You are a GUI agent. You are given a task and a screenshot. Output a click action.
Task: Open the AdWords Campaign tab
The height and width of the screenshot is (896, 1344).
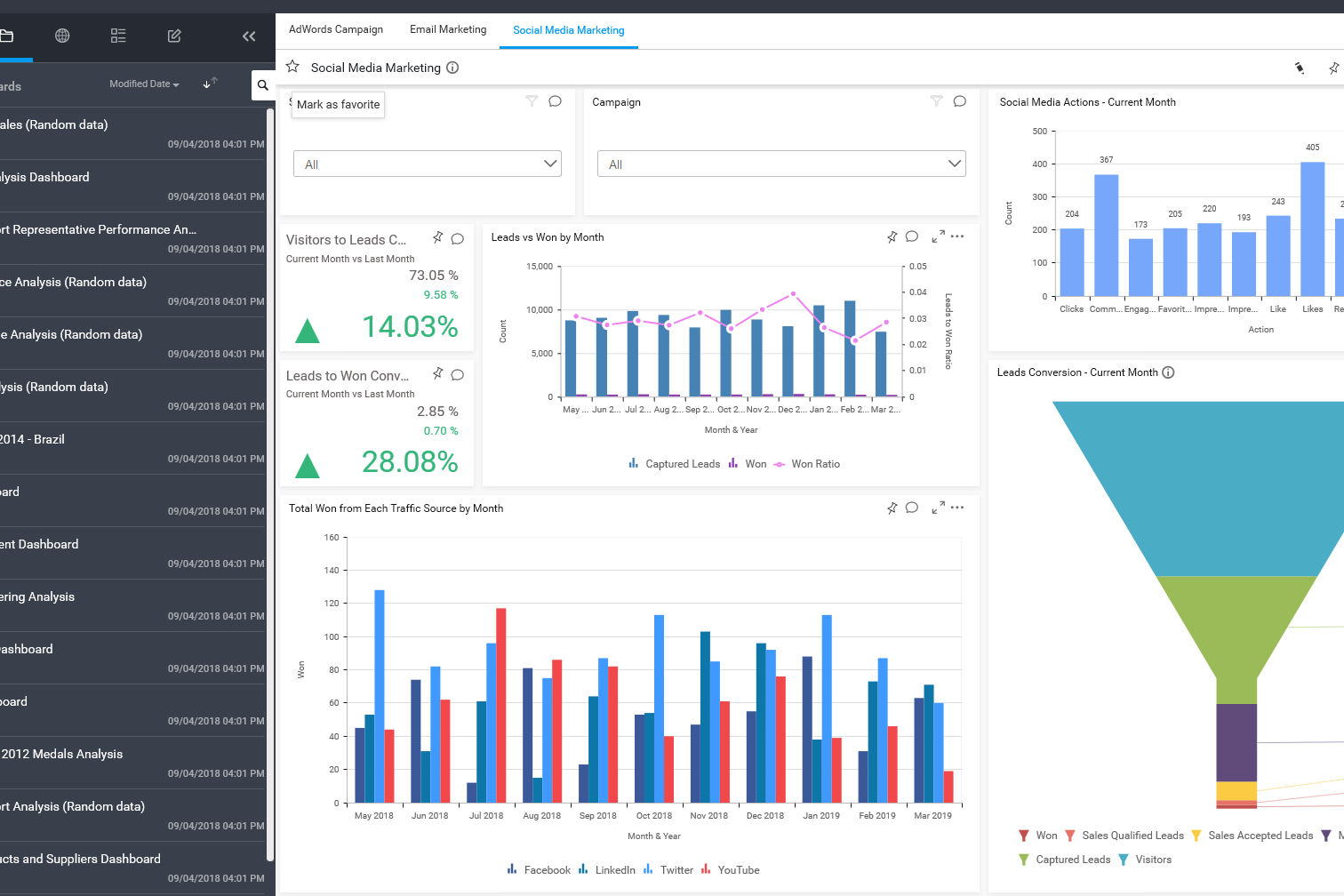[336, 29]
